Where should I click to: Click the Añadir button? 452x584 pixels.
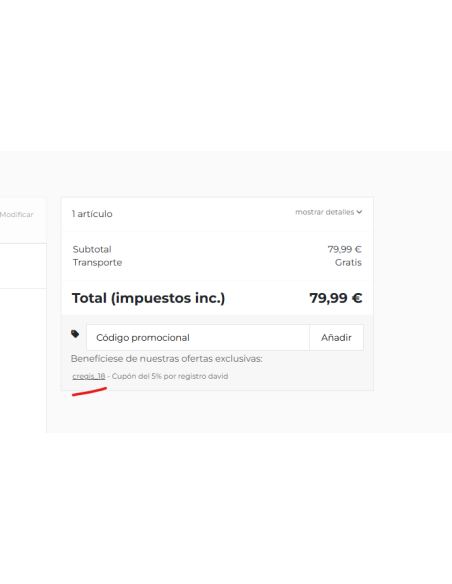click(336, 337)
